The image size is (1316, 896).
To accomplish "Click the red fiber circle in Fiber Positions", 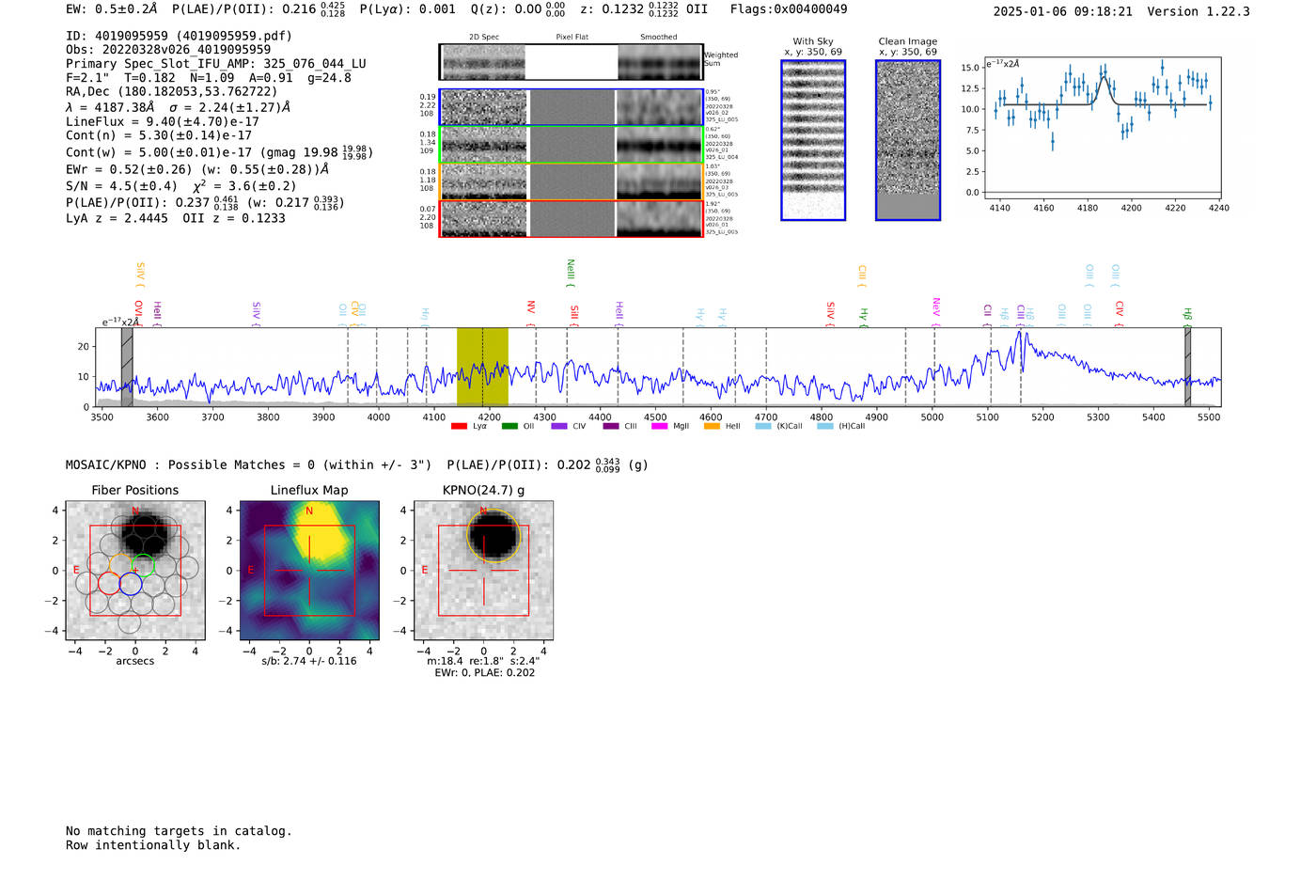I will pos(109,584).
